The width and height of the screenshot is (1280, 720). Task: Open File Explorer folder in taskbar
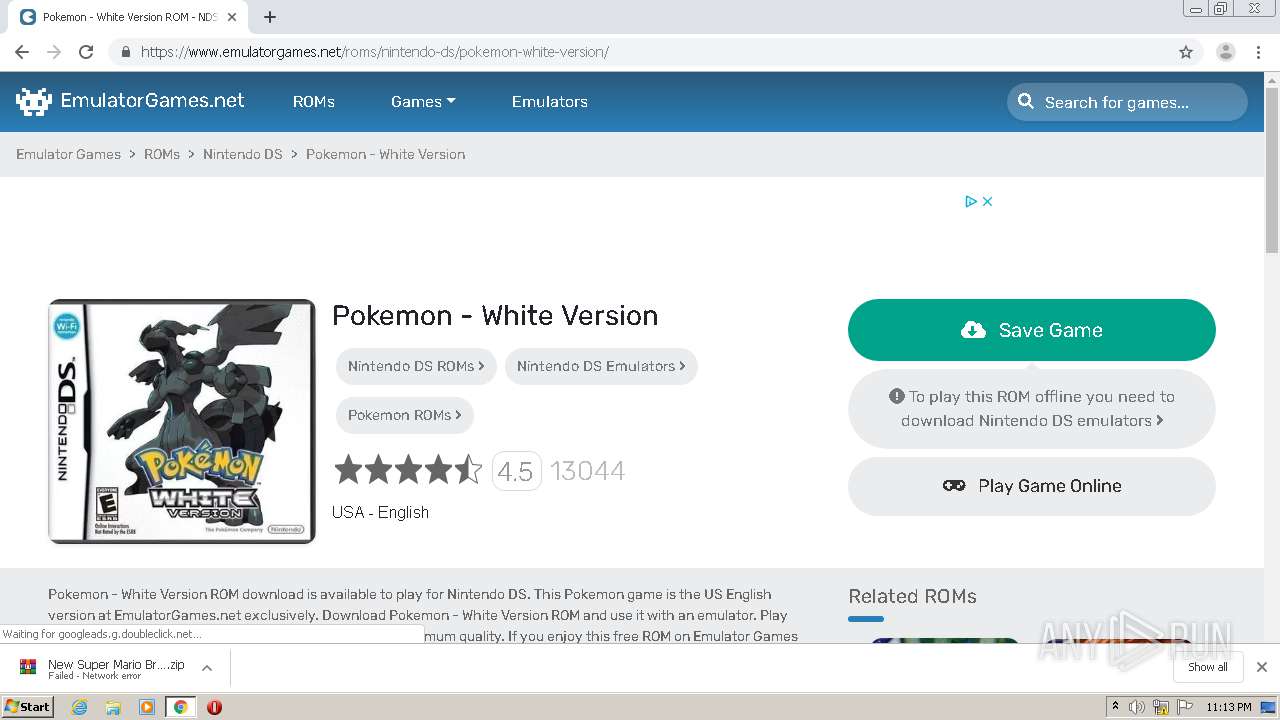pos(113,707)
